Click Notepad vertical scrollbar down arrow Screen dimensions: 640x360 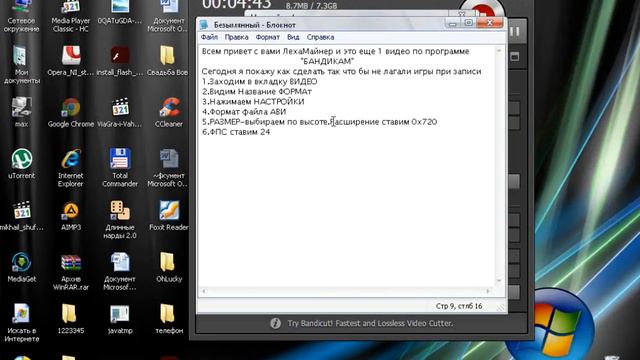pyautogui.click(x=499, y=281)
